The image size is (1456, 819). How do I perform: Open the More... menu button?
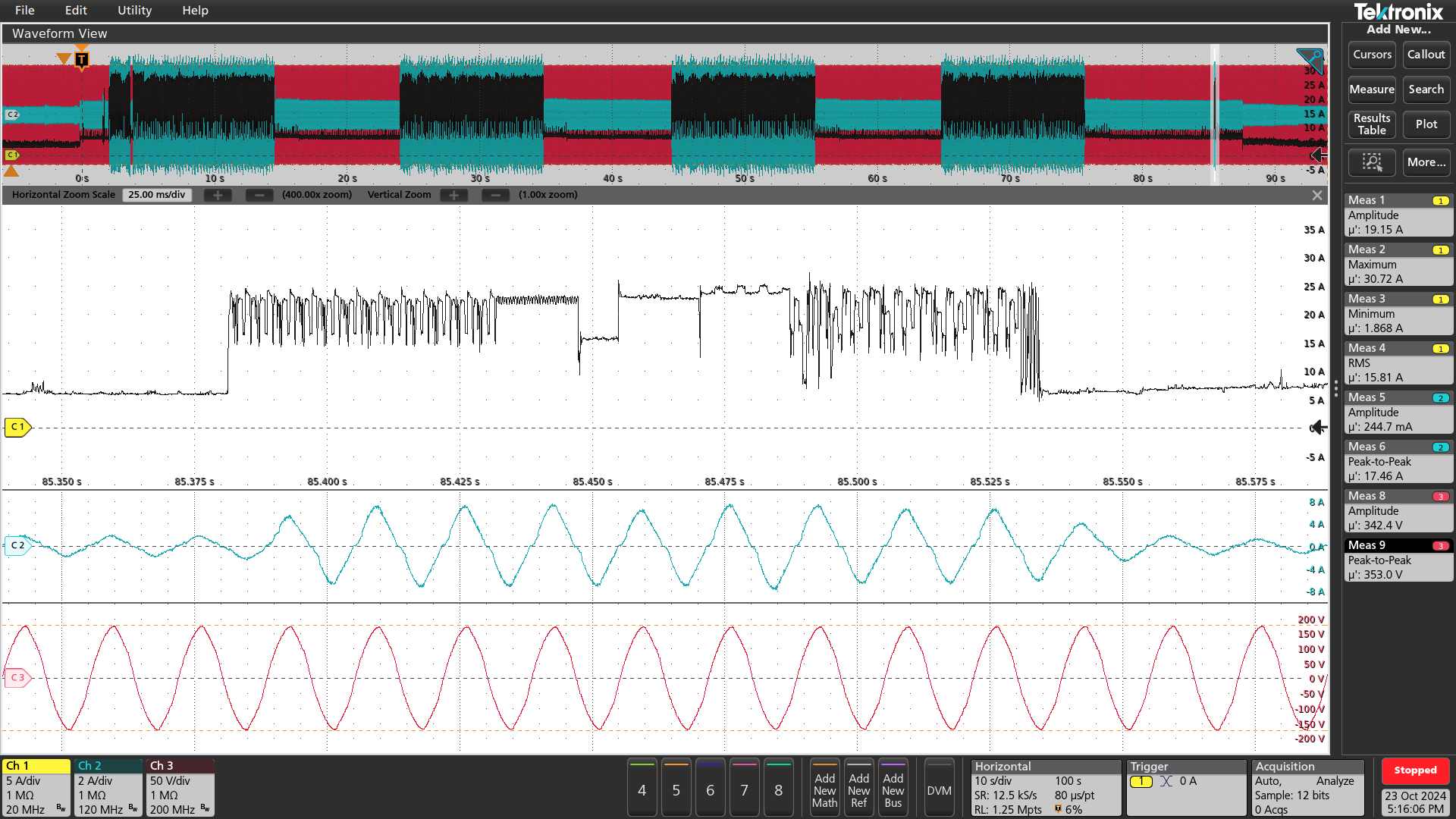[x=1426, y=162]
